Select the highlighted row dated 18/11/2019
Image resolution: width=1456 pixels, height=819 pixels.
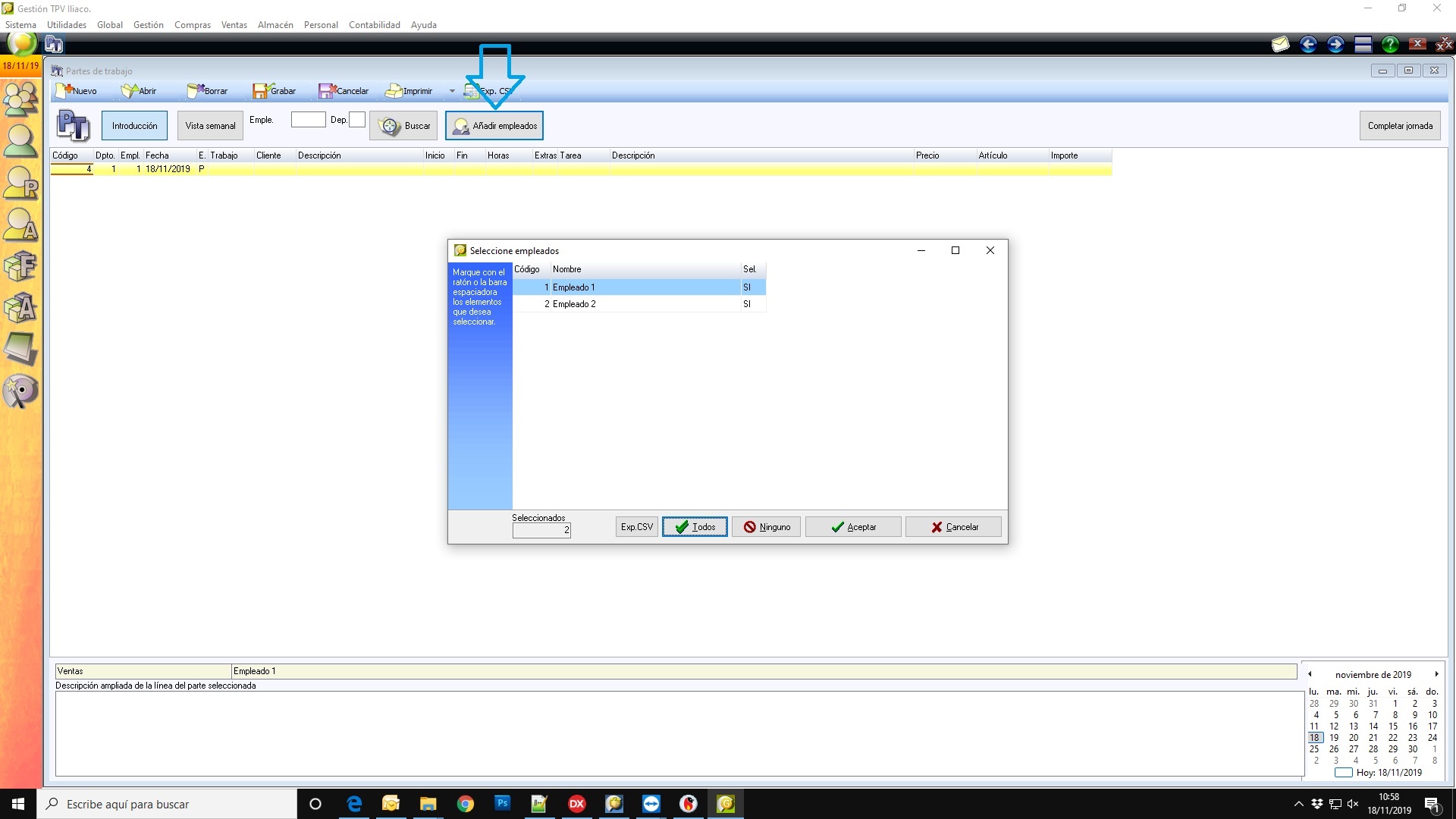tap(581, 169)
